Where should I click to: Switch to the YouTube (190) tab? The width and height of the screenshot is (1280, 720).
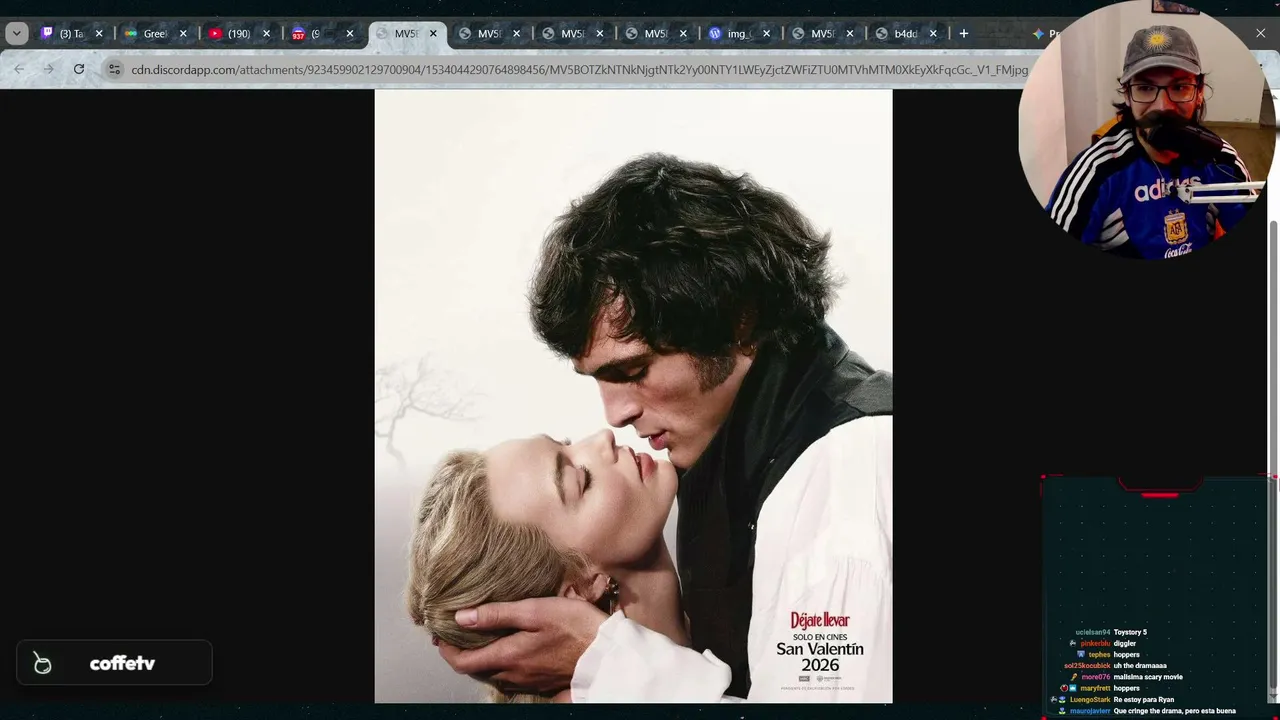[x=237, y=33]
